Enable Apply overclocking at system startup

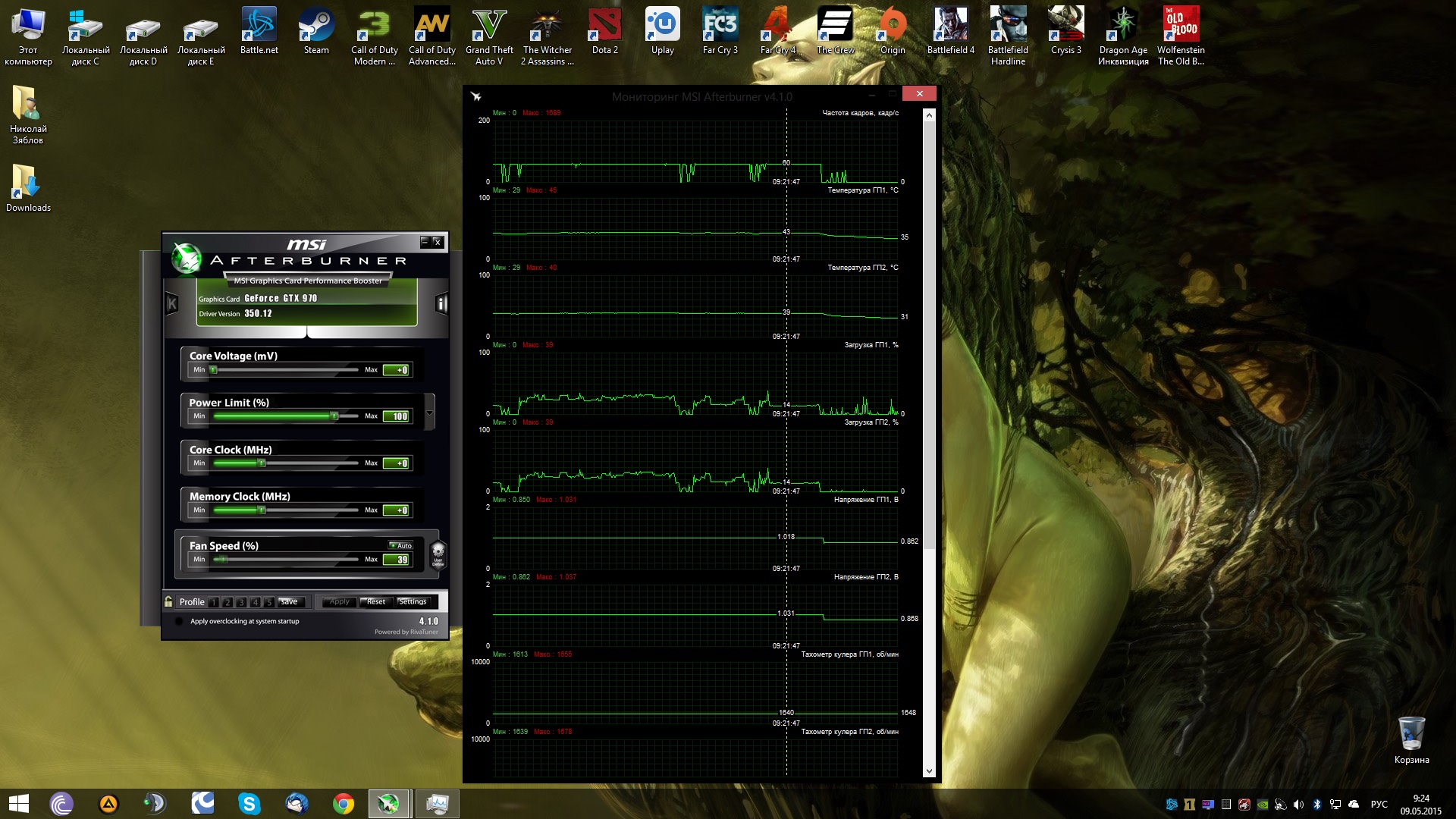(179, 621)
